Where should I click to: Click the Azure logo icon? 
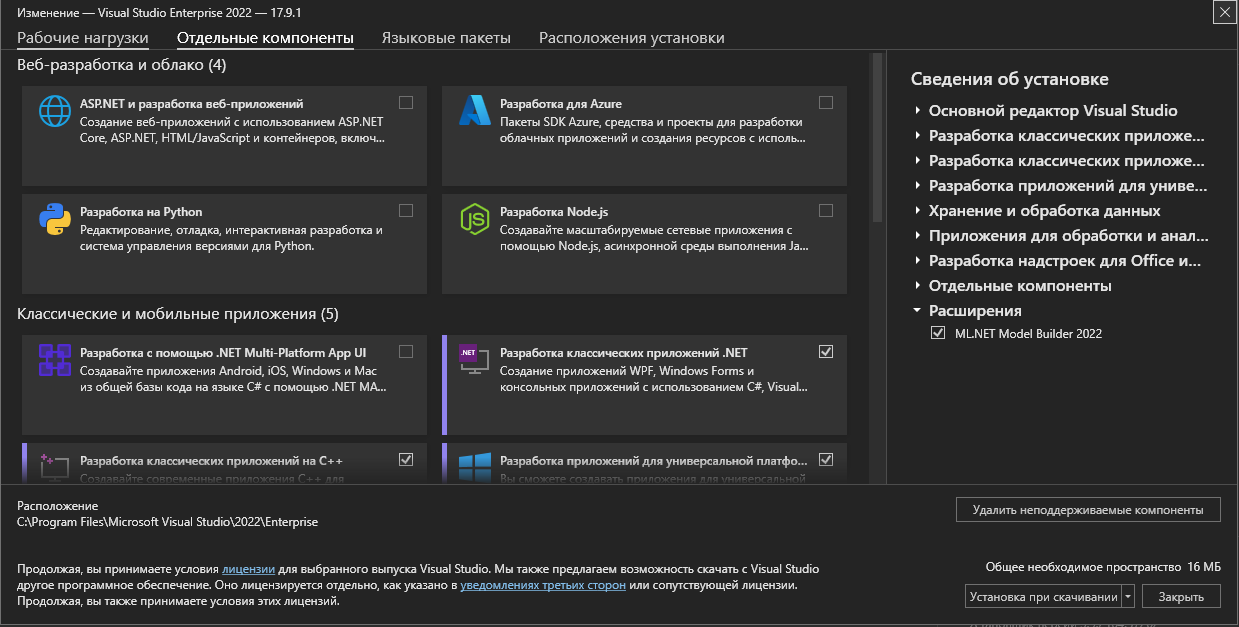[x=474, y=110]
